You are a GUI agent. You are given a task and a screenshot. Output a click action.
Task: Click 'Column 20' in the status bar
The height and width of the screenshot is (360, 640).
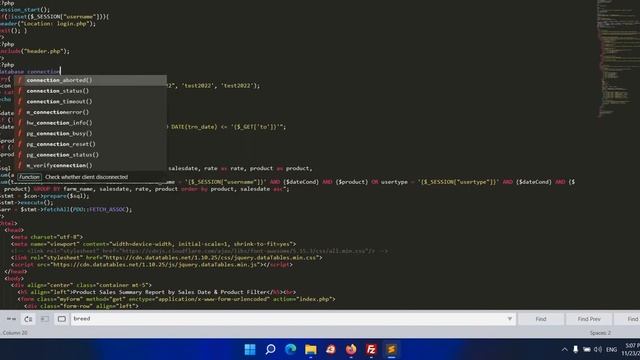[x=15, y=333]
